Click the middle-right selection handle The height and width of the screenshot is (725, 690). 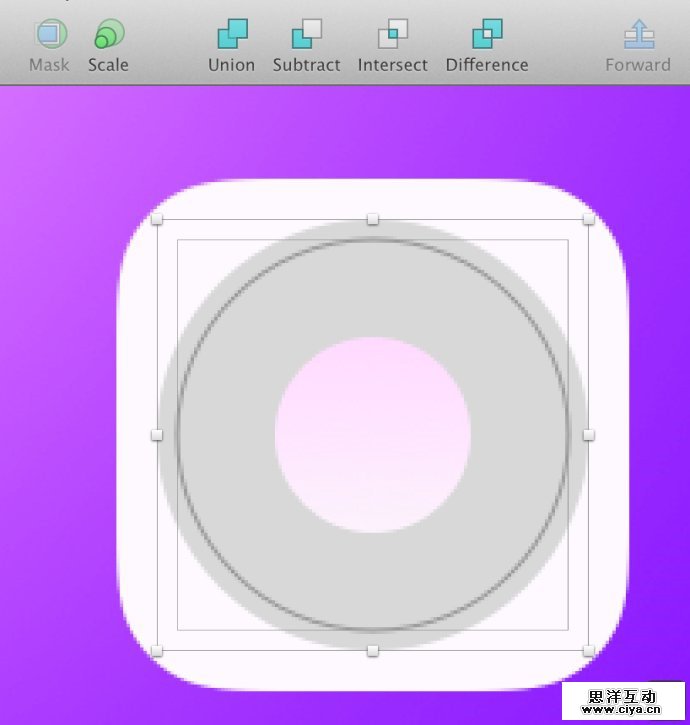pyautogui.click(x=588, y=435)
